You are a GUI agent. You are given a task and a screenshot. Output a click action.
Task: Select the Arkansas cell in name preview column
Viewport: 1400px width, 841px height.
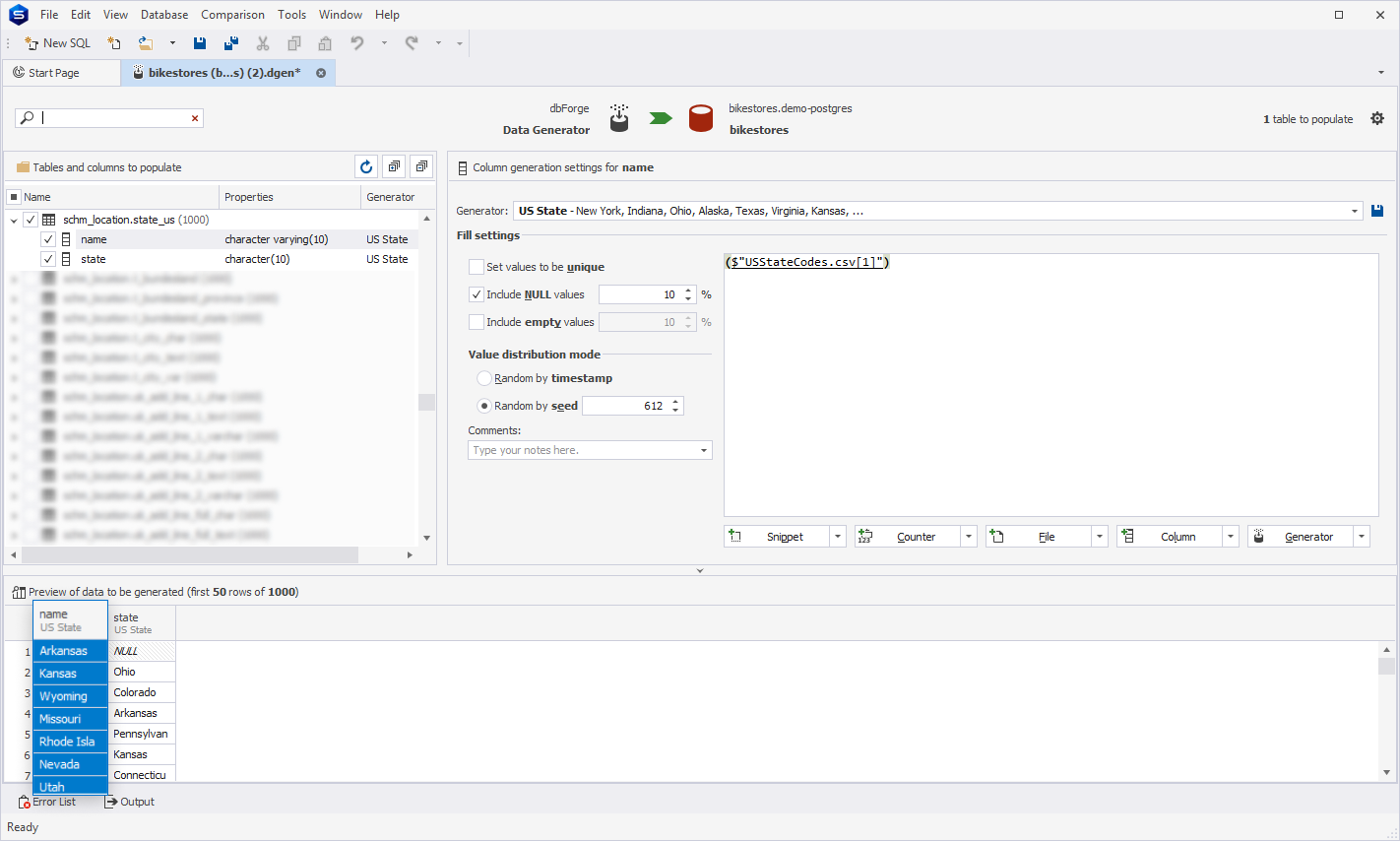click(71, 651)
